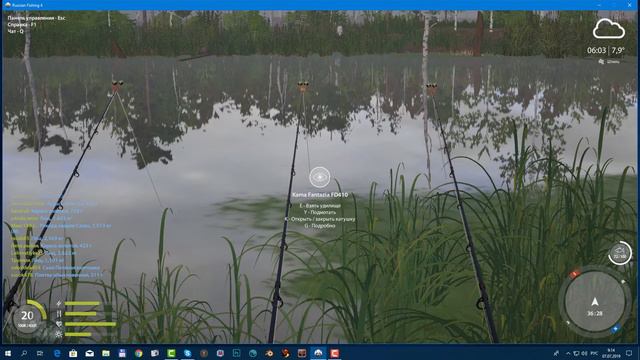
Task: Click the hunger fork-and-knife icon
Action: pos(59,314)
